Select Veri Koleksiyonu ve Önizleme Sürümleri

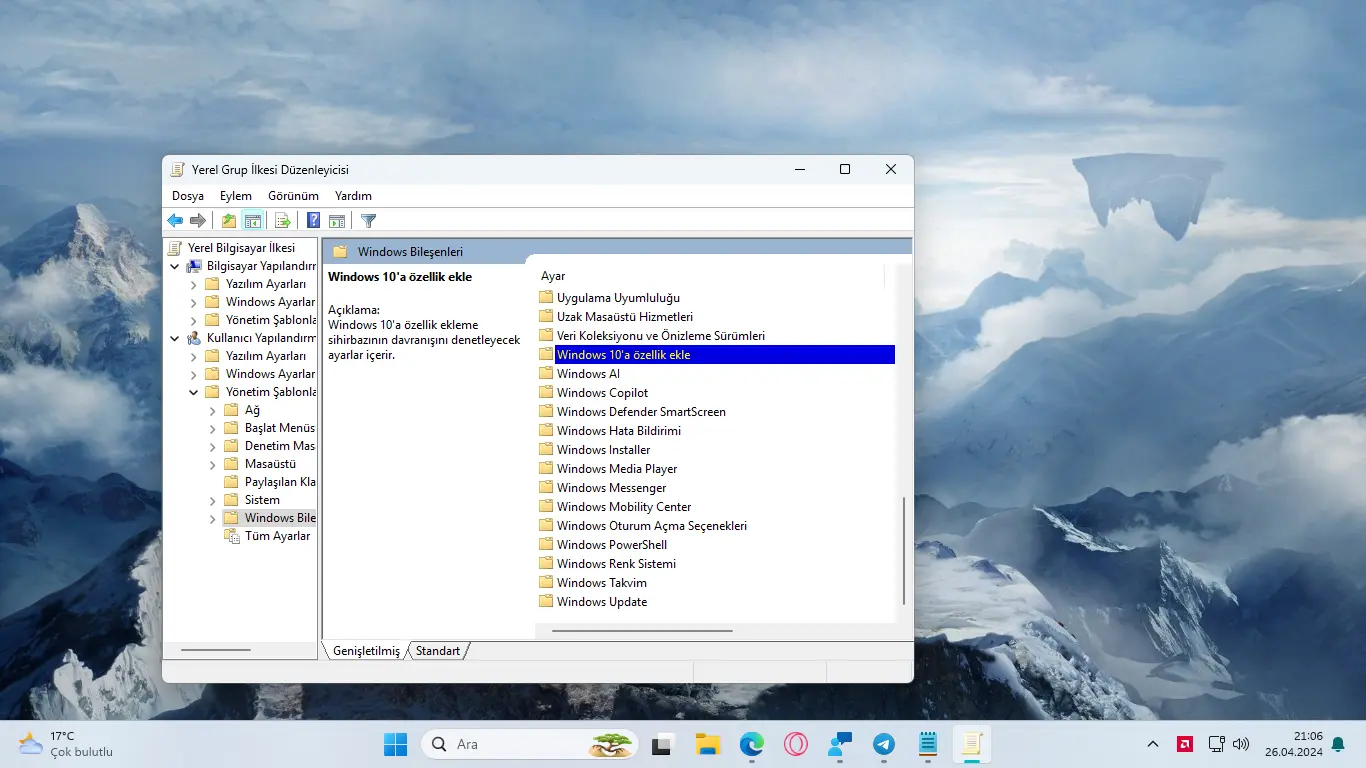pos(661,336)
